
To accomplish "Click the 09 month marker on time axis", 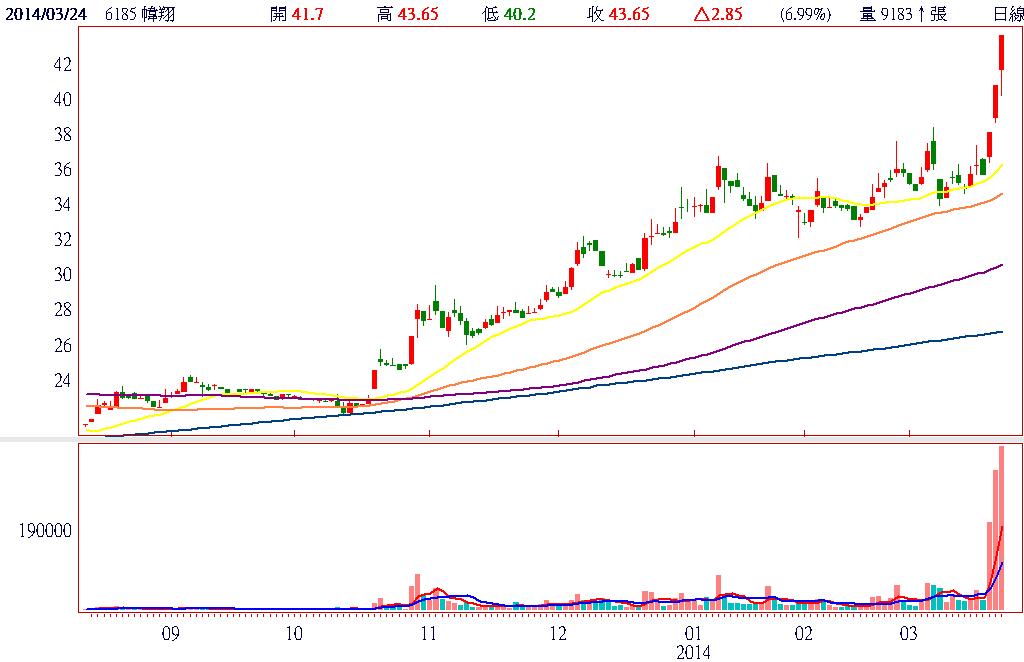I will pos(169,634).
